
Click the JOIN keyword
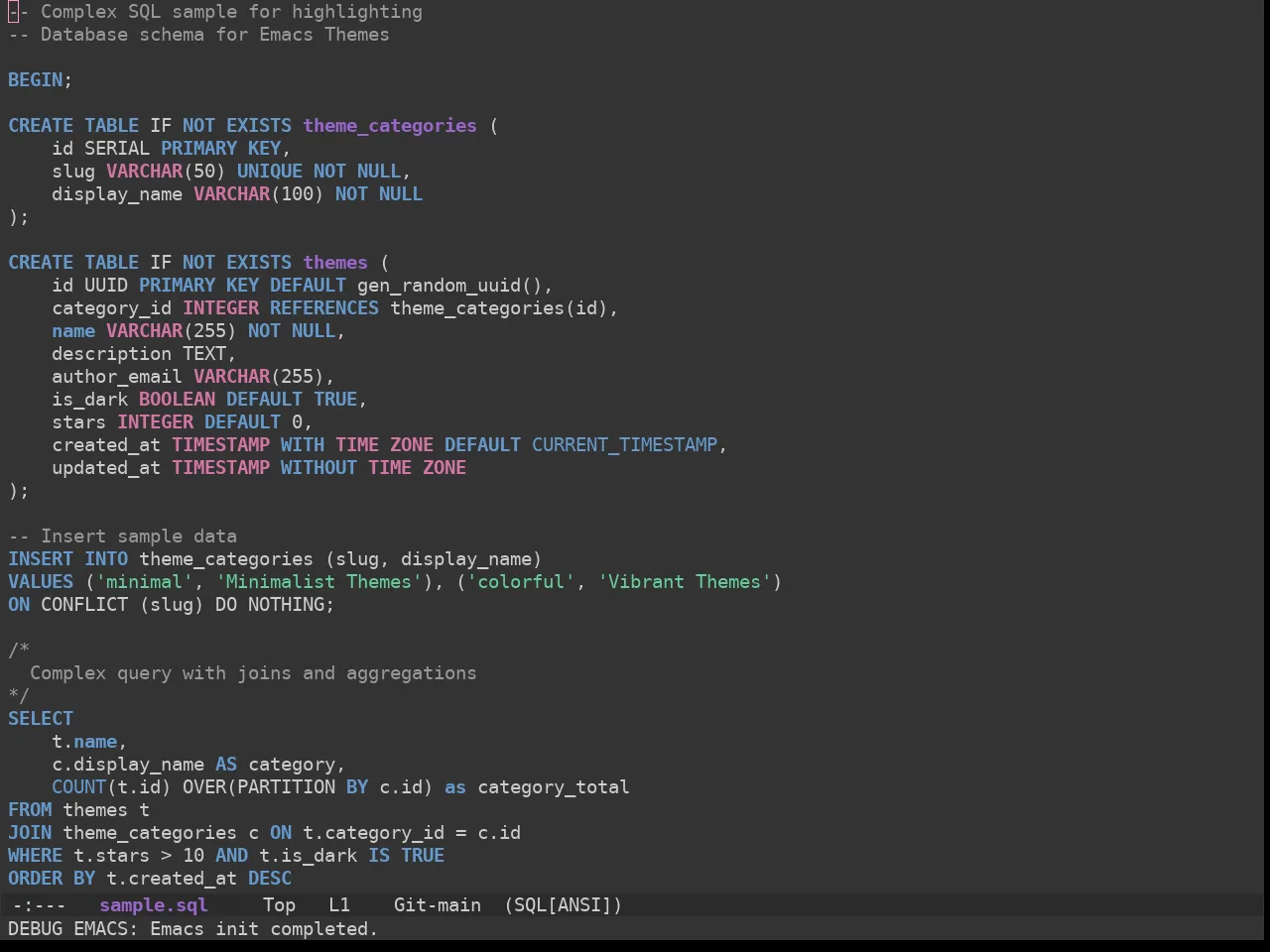pyautogui.click(x=30, y=832)
